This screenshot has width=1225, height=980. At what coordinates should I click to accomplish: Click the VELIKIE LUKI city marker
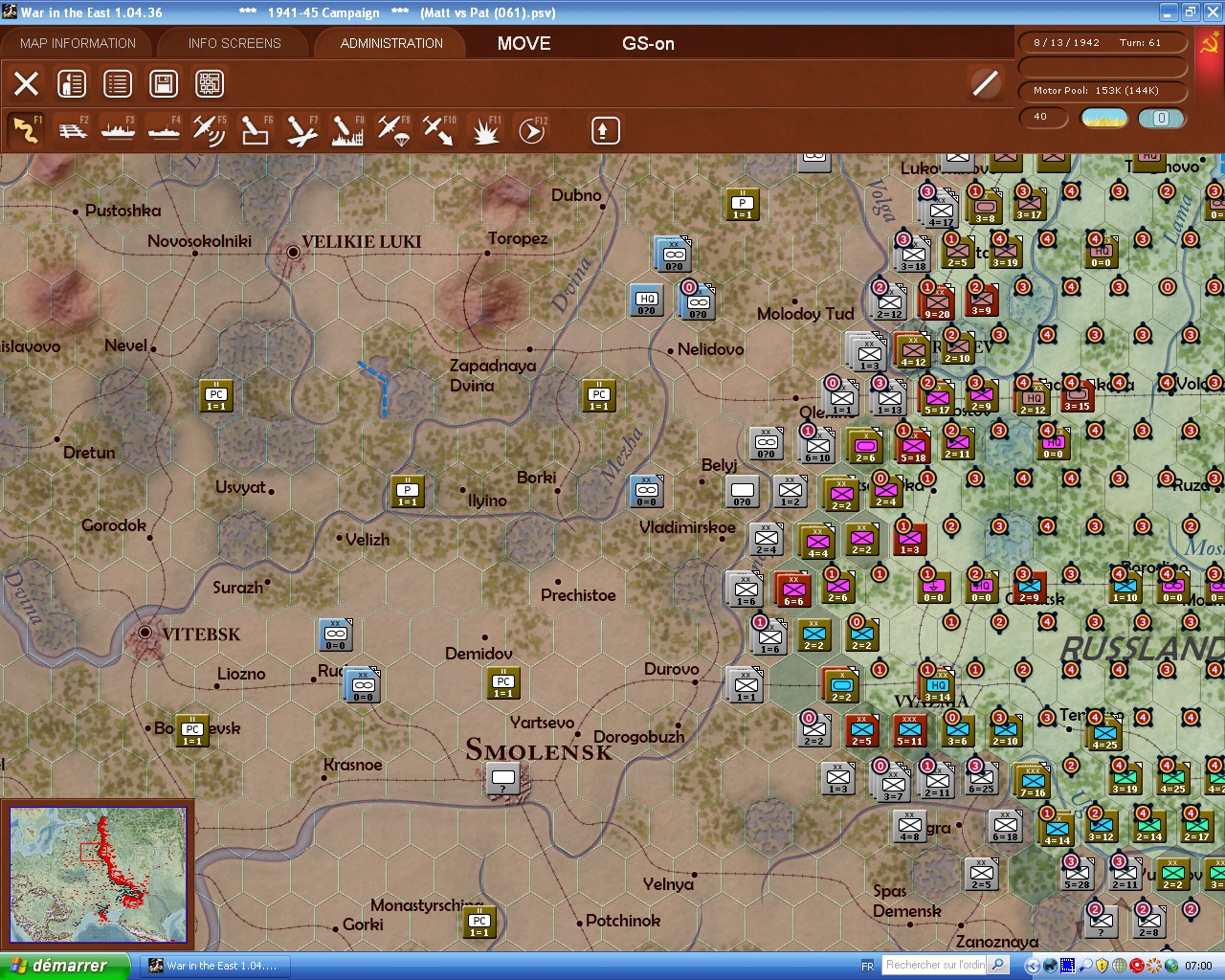(x=293, y=252)
